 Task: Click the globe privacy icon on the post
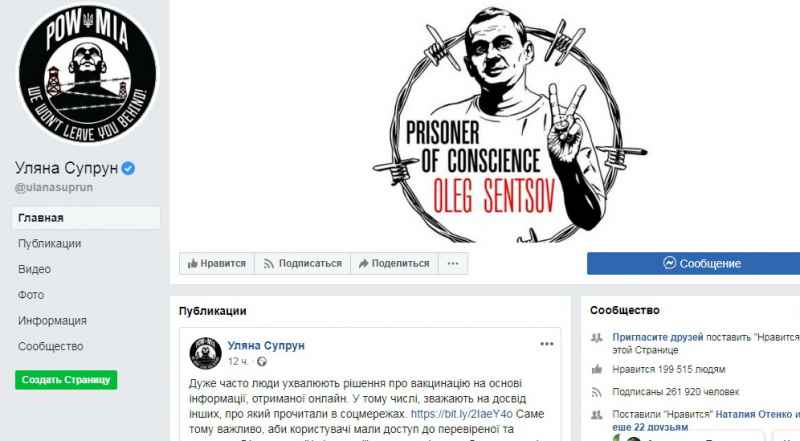pos(262,362)
